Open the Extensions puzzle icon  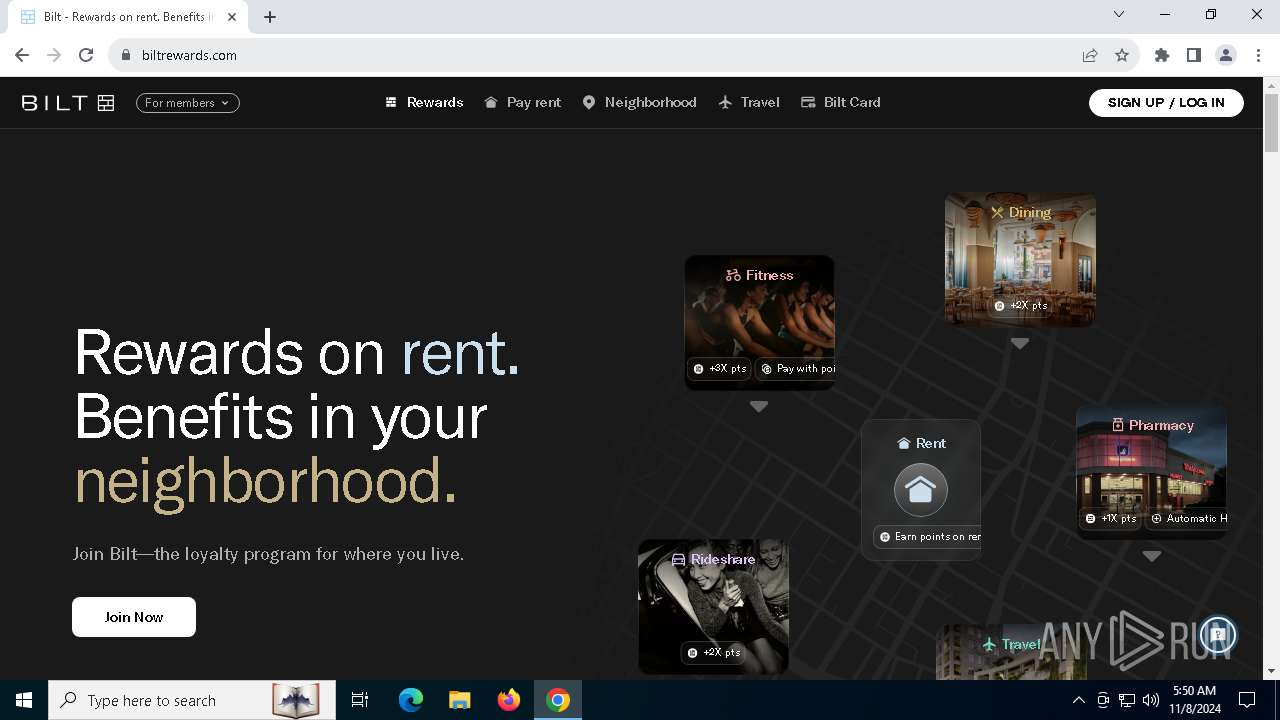pos(1162,55)
